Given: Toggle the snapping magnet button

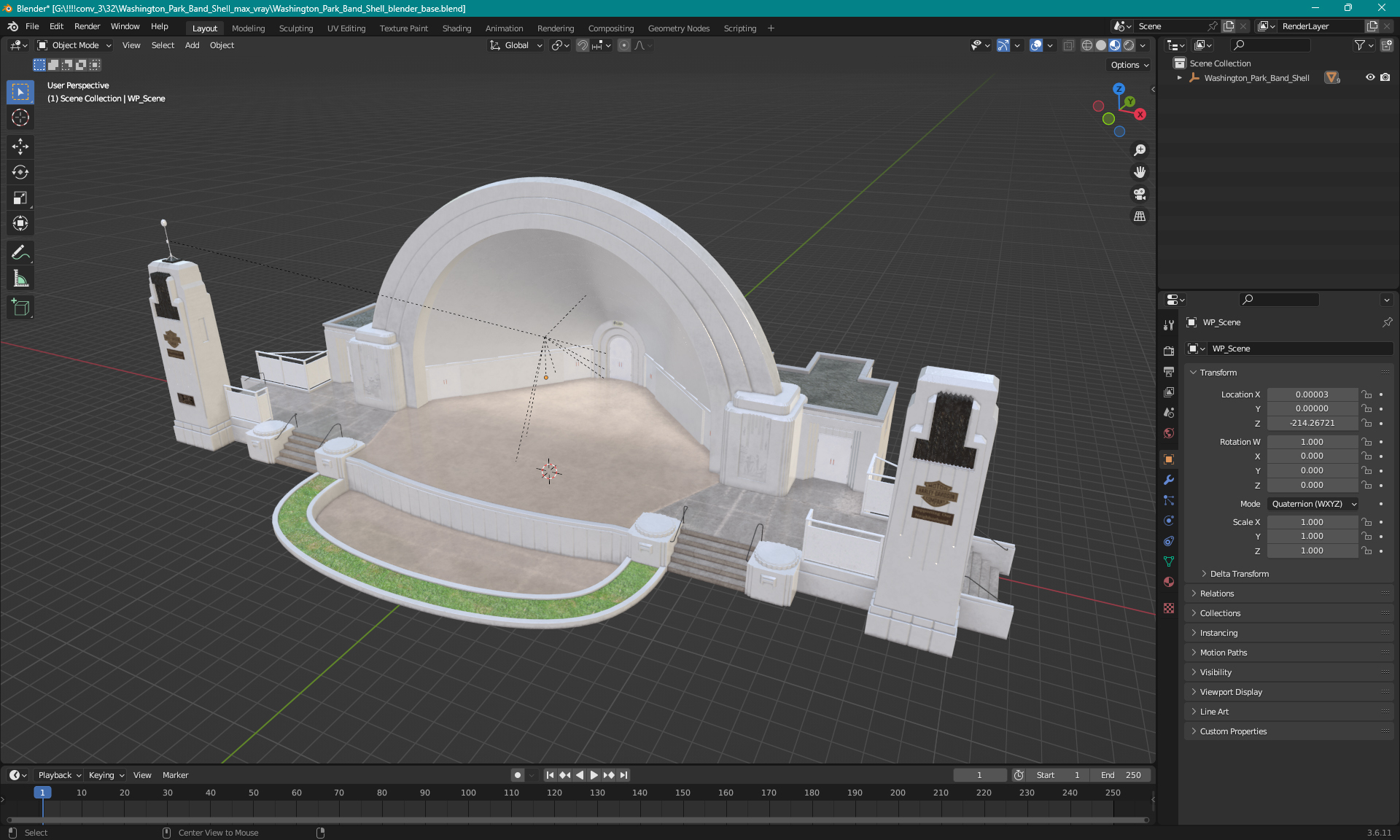Looking at the screenshot, I should click(x=583, y=45).
